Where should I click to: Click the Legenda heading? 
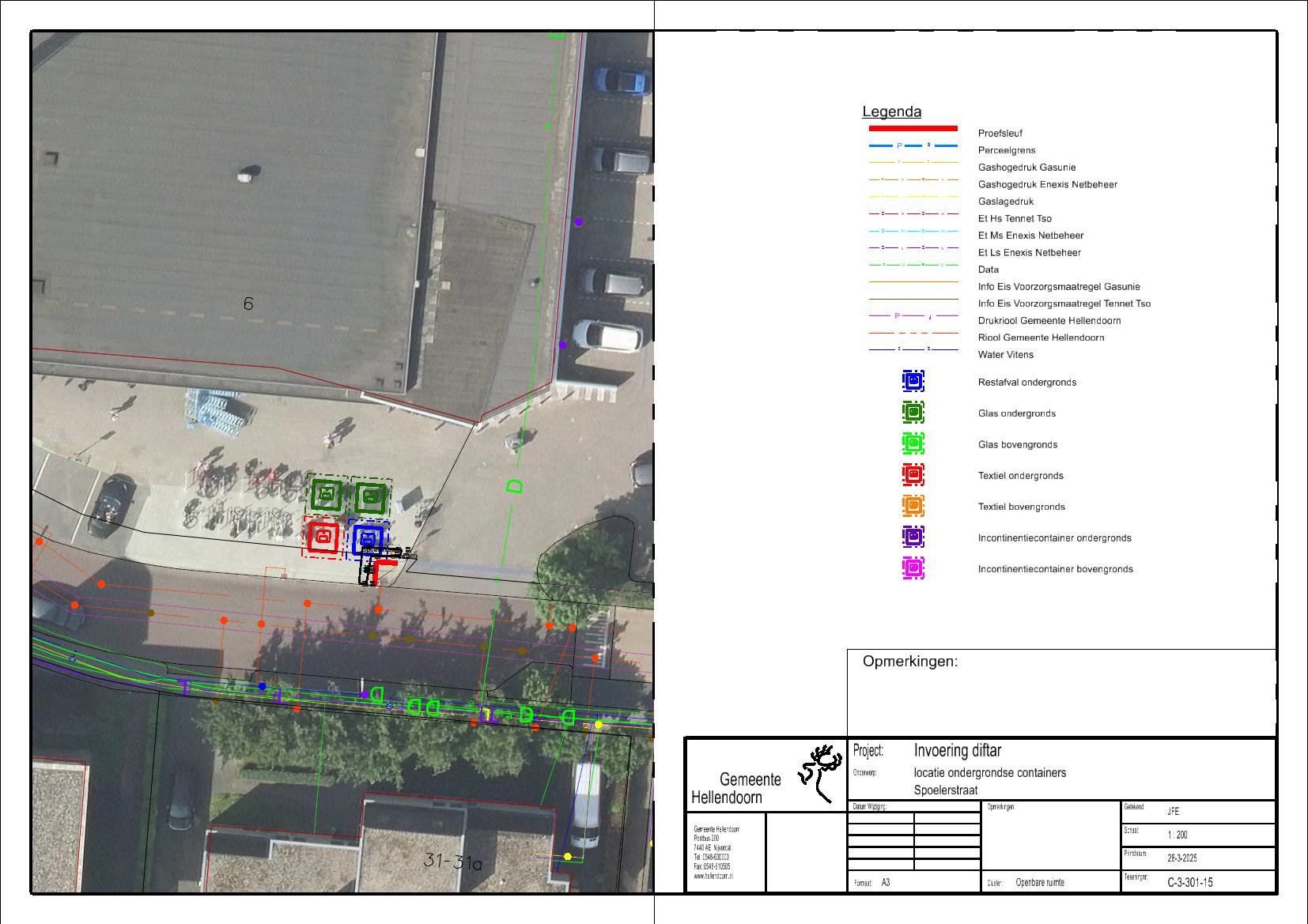coord(891,112)
